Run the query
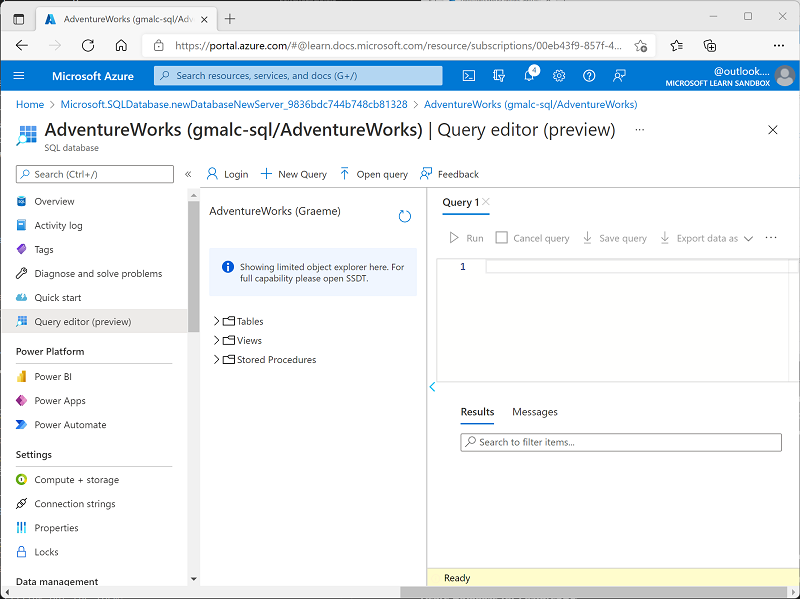Viewport: 800px width, 599px height. pos(466,238)
